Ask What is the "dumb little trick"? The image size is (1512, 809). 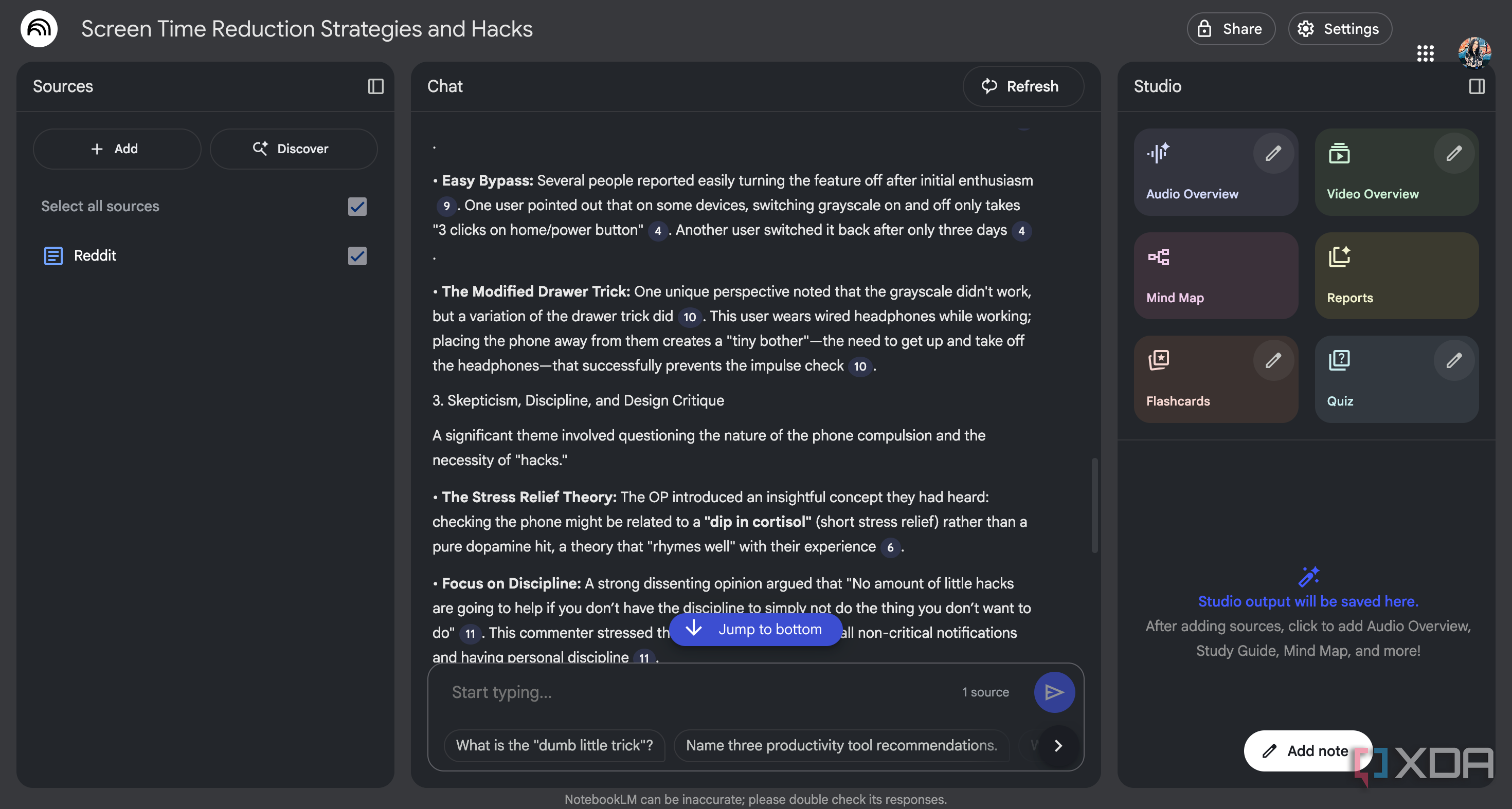554,746
